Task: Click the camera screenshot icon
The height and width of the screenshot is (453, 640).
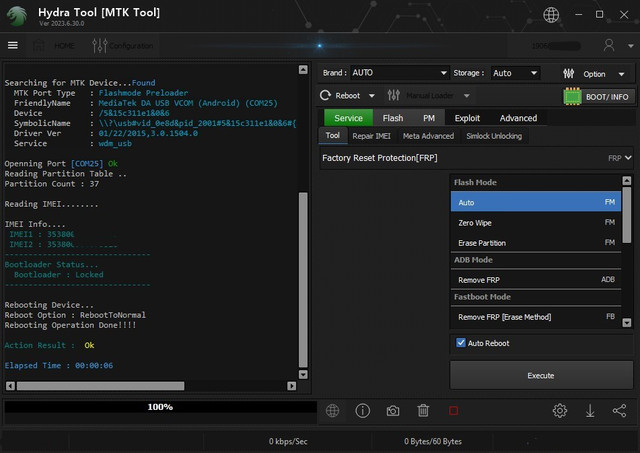Action: coord(393,411)
